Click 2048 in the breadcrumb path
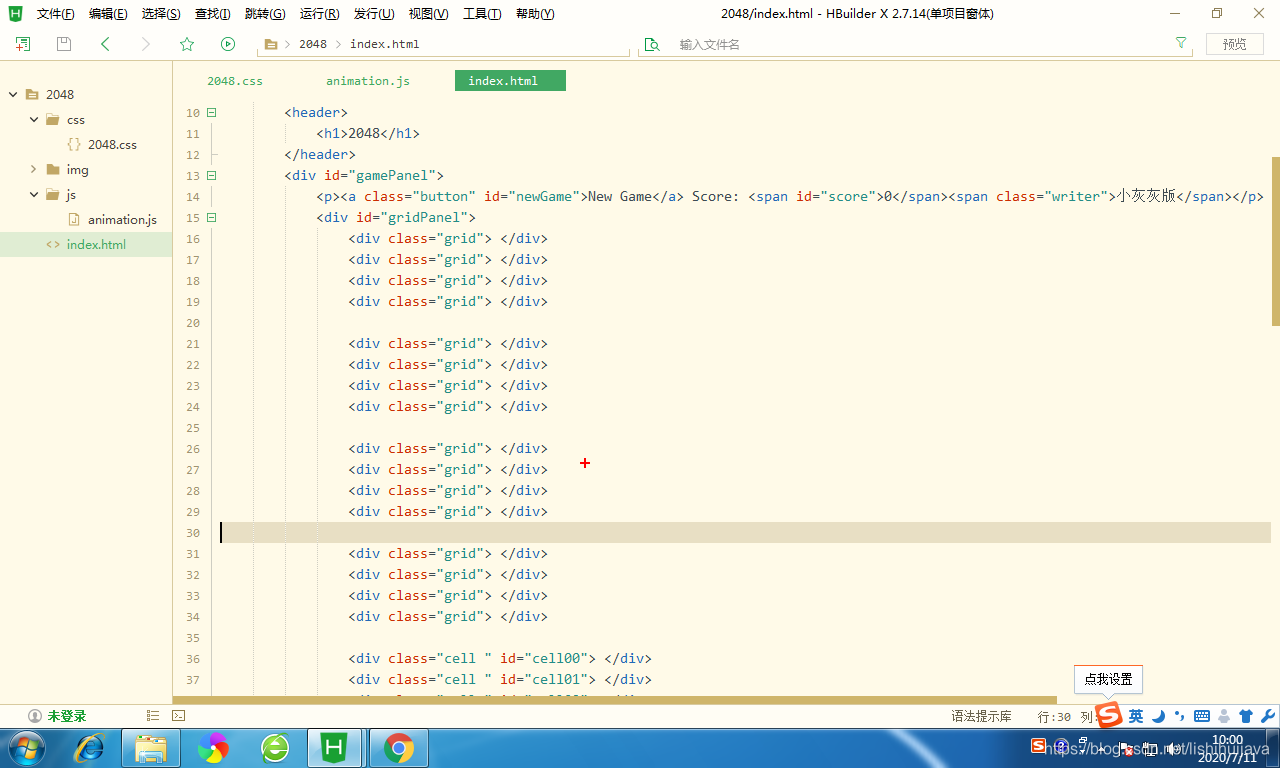The image size is (1280, 768). [313, 44]
